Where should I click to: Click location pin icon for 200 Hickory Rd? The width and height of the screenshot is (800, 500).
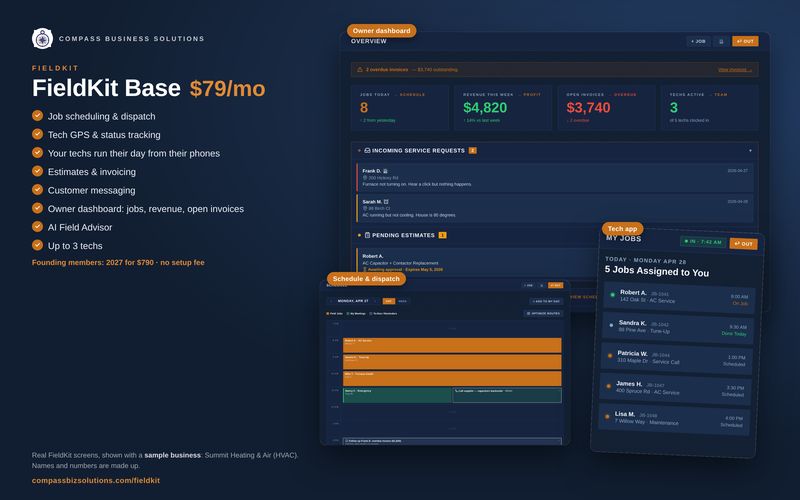(365, 178)
